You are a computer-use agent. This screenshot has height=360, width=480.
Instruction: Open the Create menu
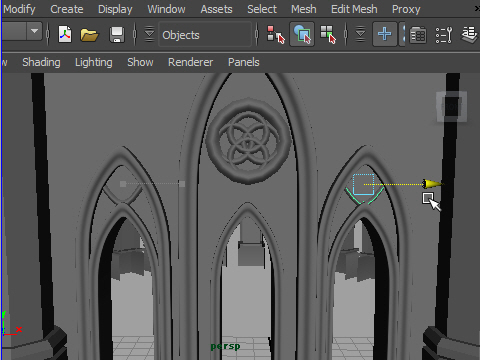[67, 9]
